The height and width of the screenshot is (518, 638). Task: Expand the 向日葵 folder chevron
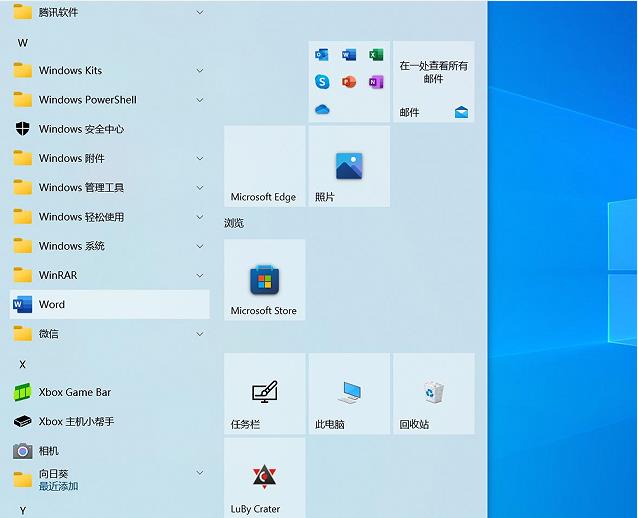200,472
